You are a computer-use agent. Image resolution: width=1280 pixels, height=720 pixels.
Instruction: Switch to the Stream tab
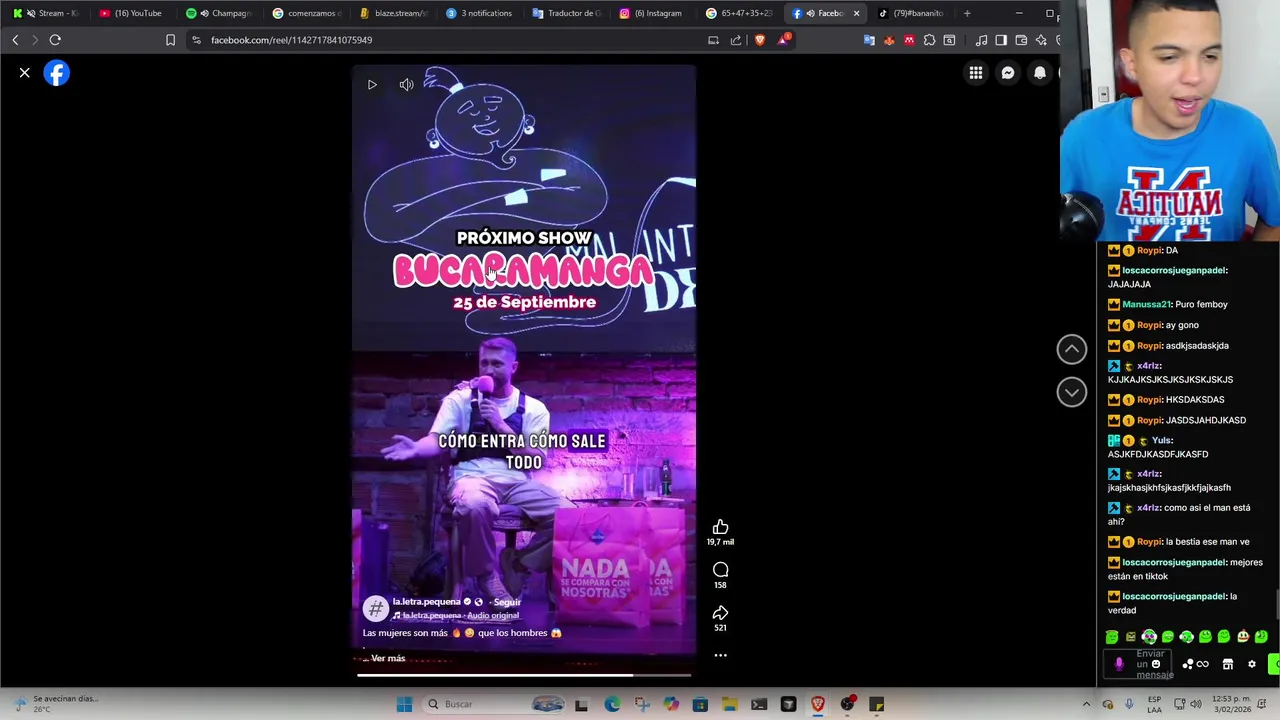coord(46,13)
